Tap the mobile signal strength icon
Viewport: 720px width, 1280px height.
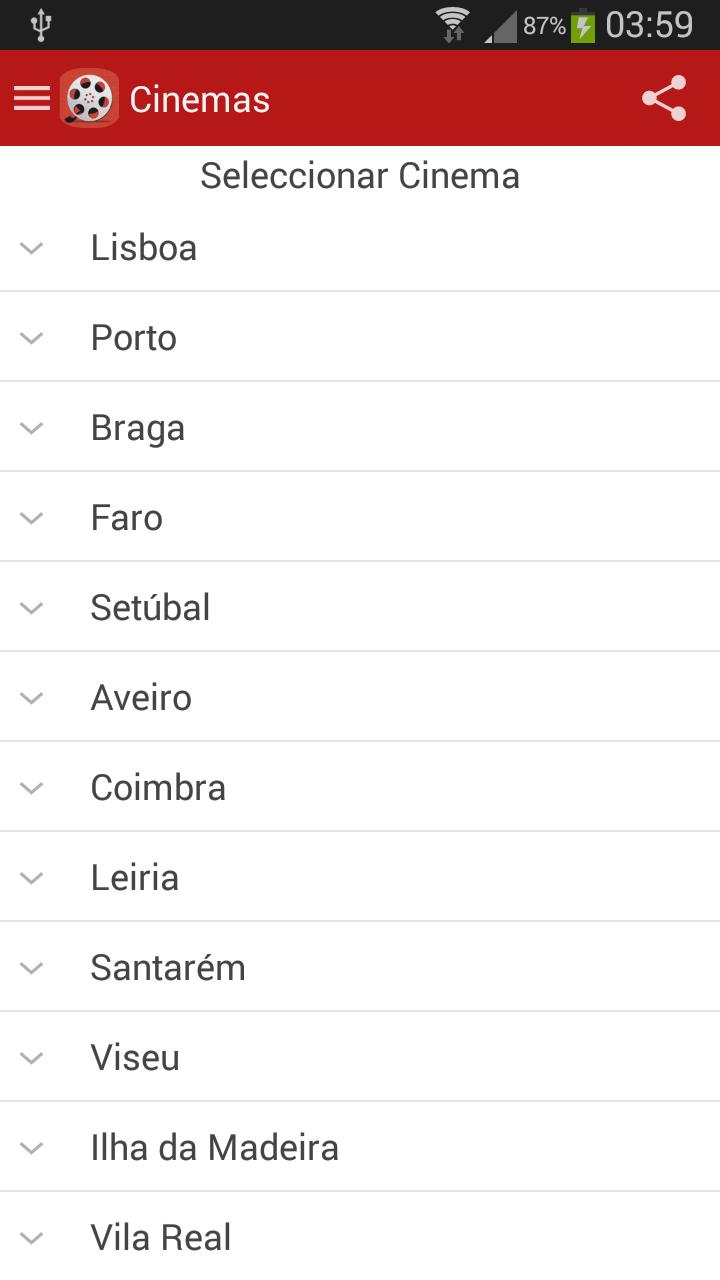coord(501,26)
